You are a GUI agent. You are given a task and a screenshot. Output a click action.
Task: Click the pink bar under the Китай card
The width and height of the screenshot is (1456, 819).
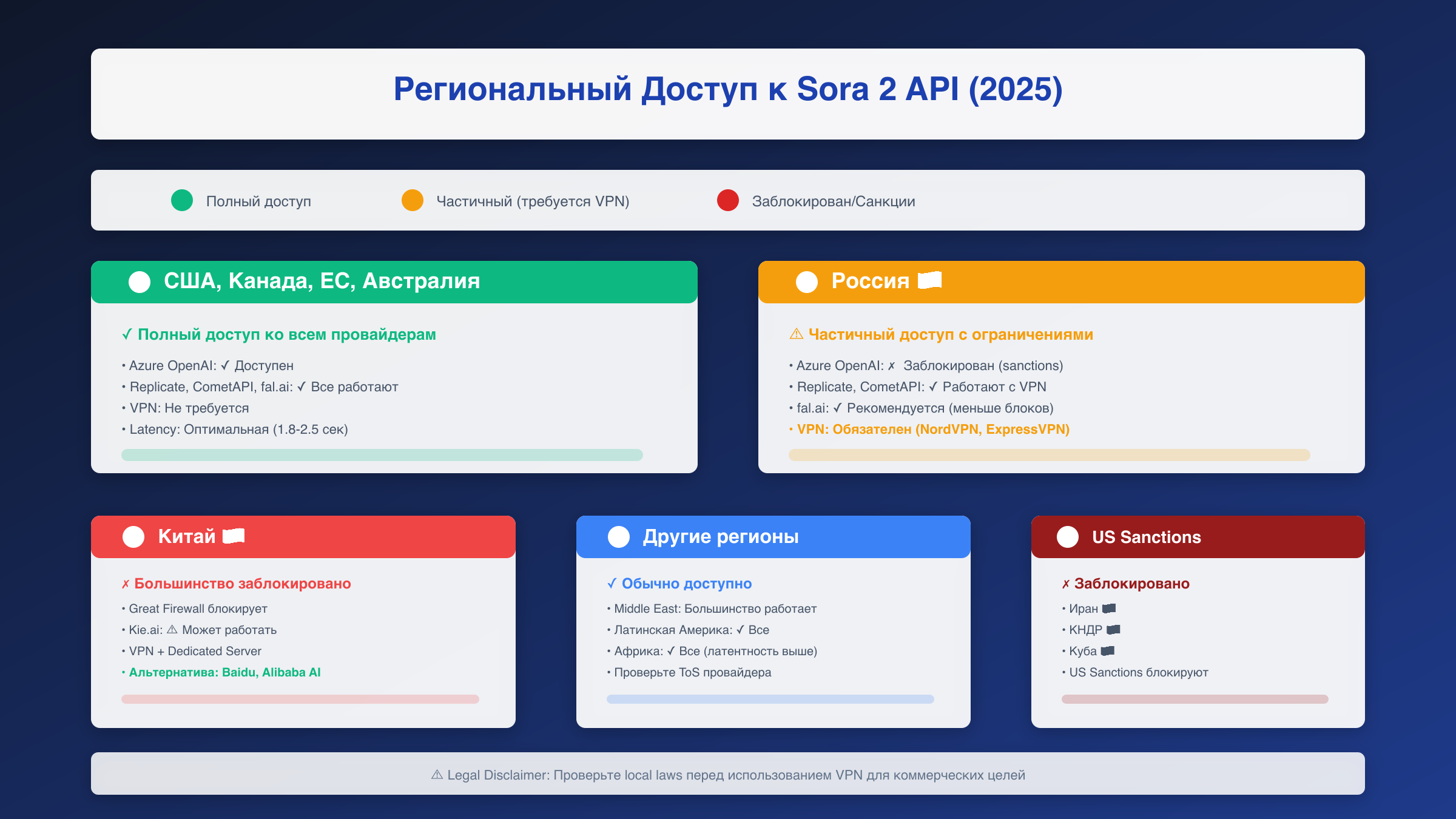tap(300, 699)
